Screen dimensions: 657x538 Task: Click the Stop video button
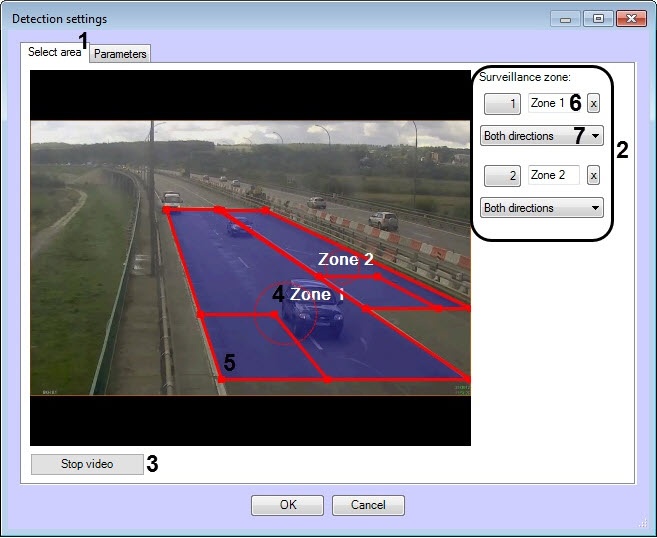[x=87, y=464]
